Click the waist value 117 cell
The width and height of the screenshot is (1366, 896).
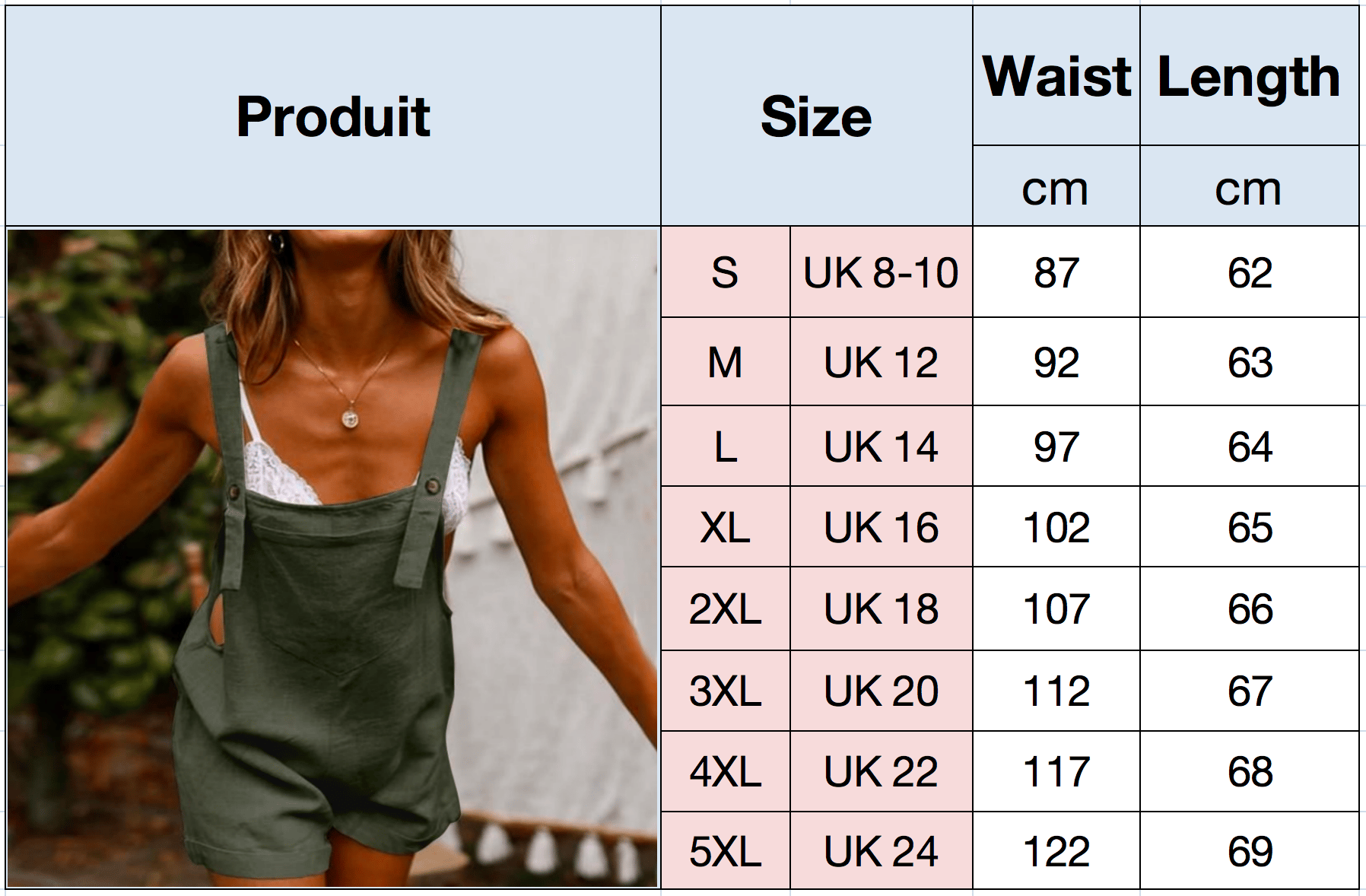(1056, 772)
